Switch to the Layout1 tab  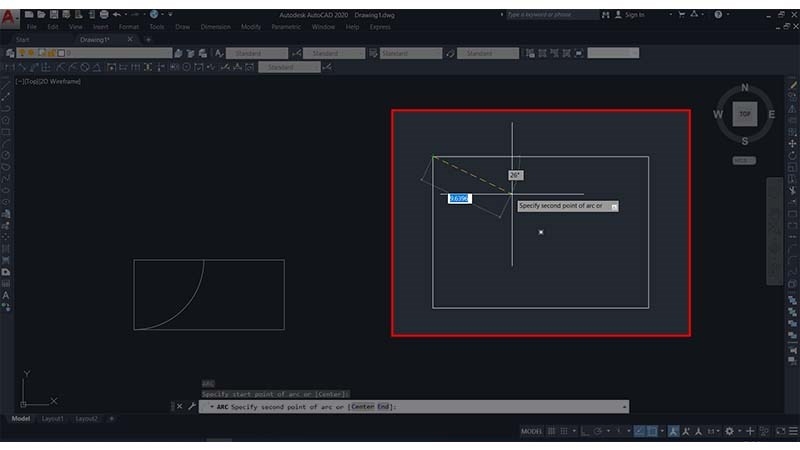click(x=53, y=418)
